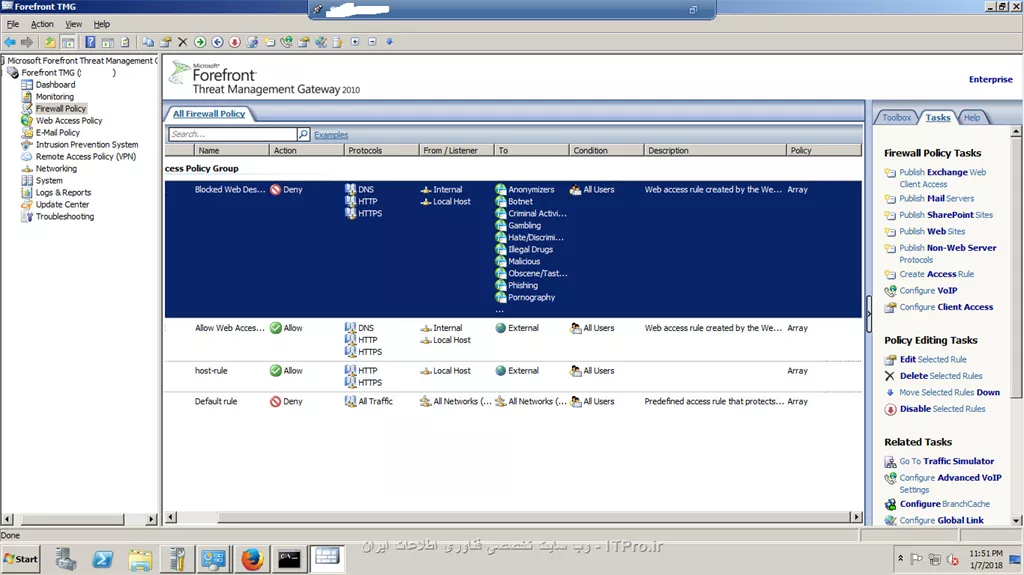Click the up one level folder icon
Image resolution: width=1024 pixels, height=575 pixels.
[x=50, y=42]
